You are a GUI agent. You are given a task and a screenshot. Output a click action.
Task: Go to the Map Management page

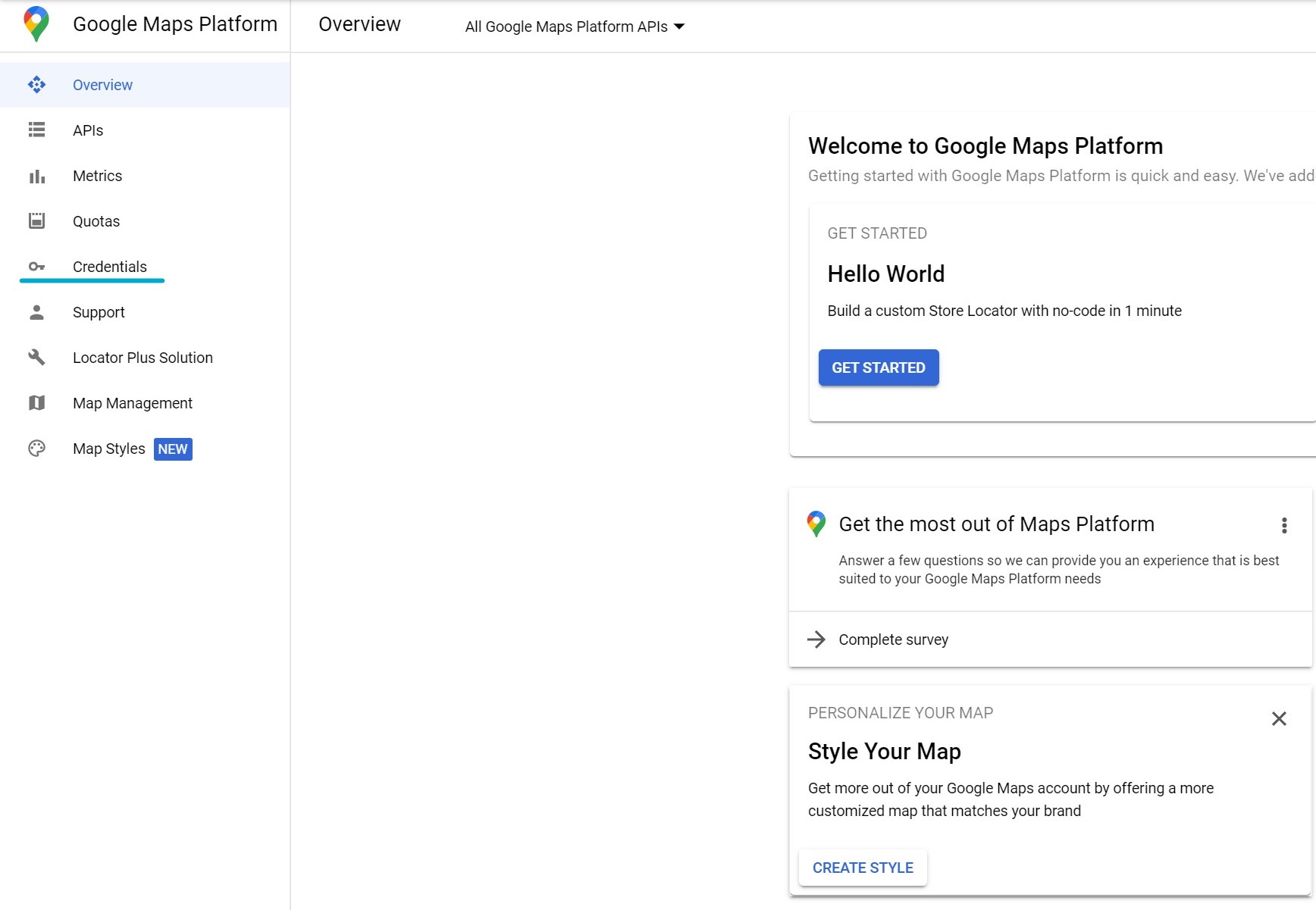(133, 403)
